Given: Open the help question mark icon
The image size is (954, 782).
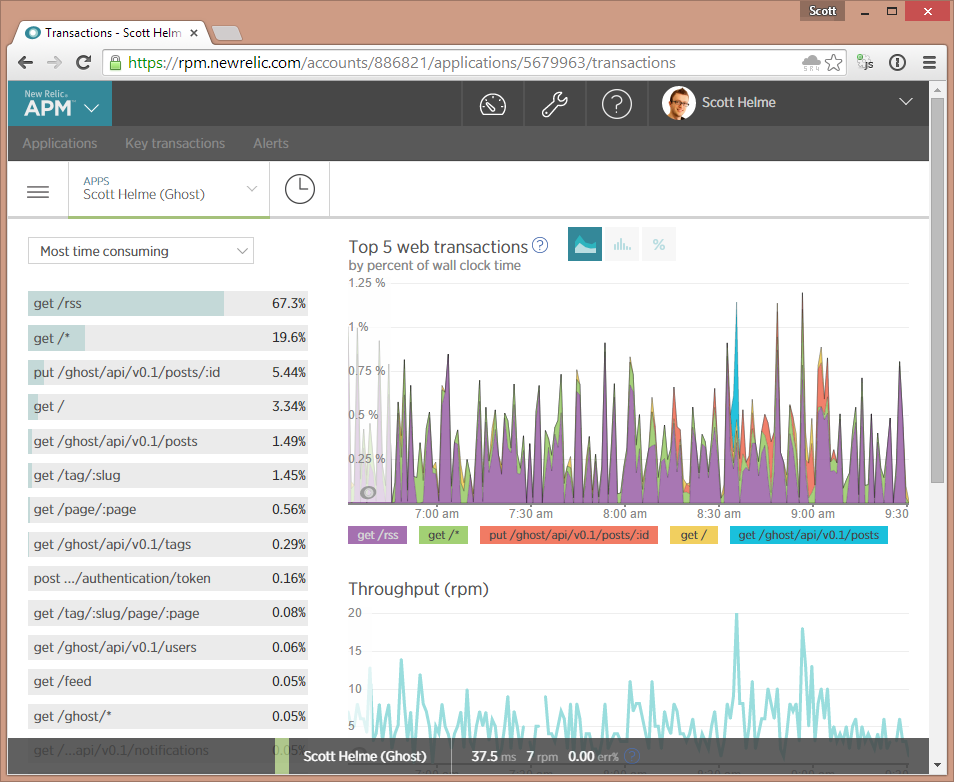Looking at the screenshot, I should (x=617, y=104).
